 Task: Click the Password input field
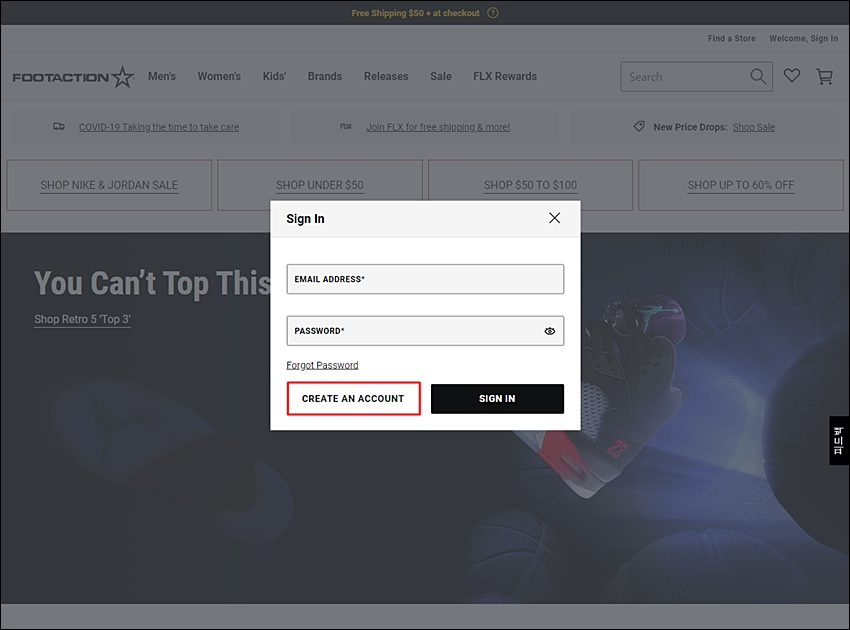point(425,331)
